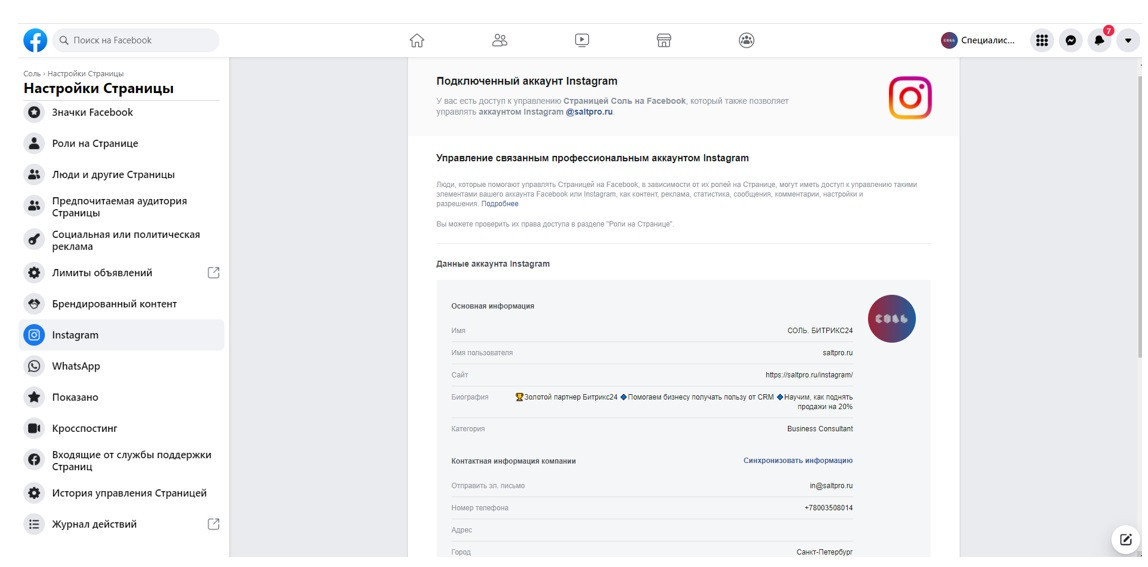The width and height of the screenshot is (1148, 567).
Task: Click the Социальная реклама guitar icon
Action: [34, 240]
